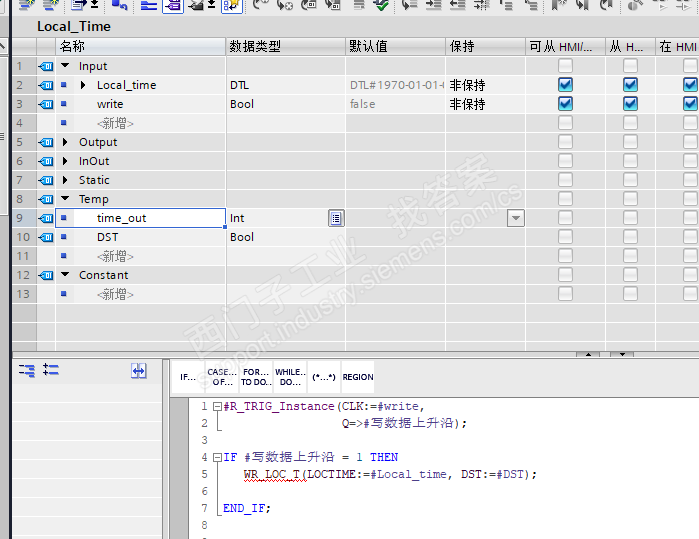Image resolution: width=699 pixels, height=539 pixels.
Task: Click the Bool data type cell on the write row
Action: (x=286, y=104)
